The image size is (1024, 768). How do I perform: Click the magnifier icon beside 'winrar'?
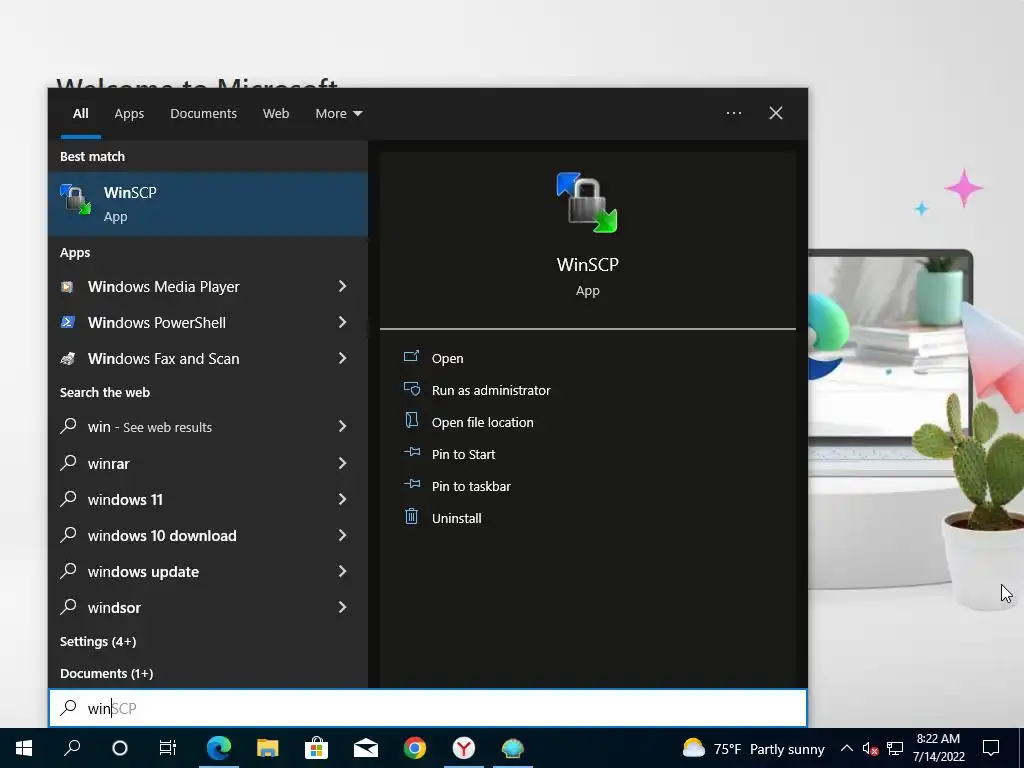[69, 462]
